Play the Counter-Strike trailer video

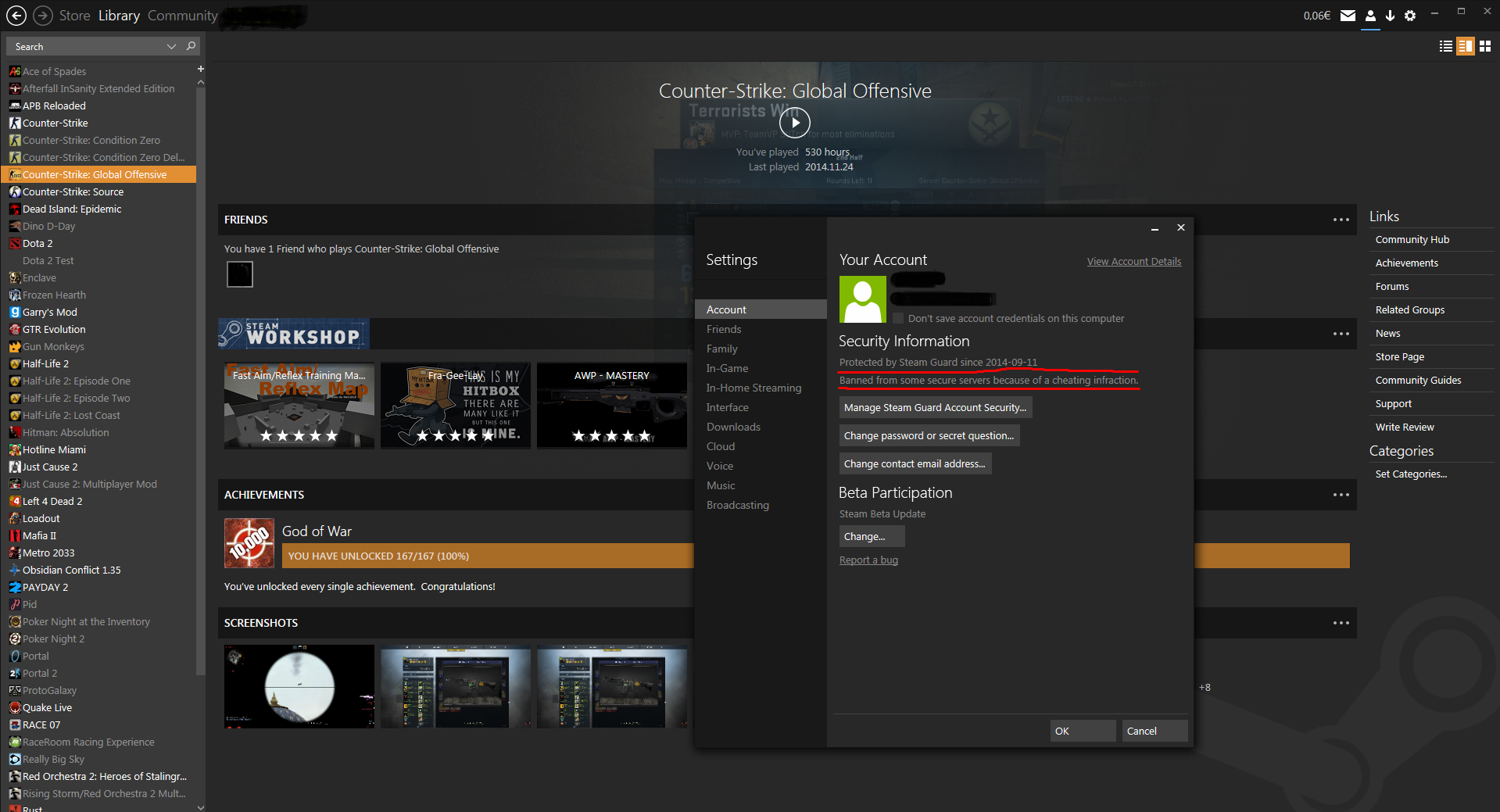pos(795,122)
